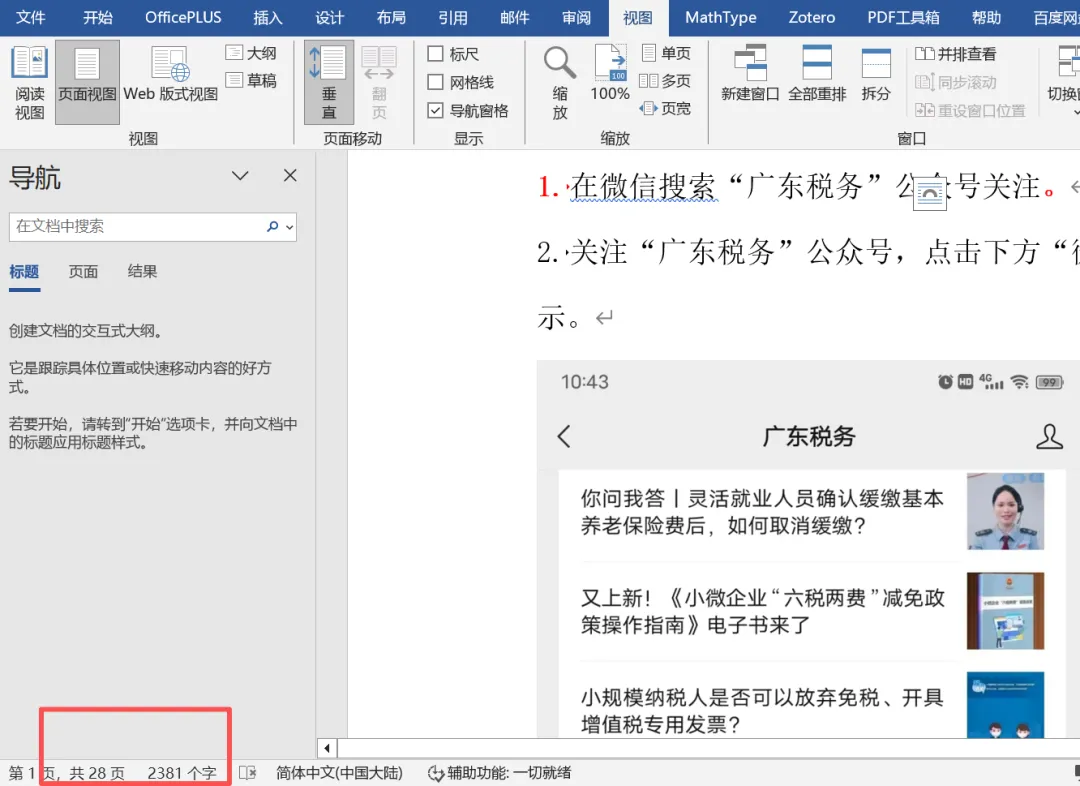This screenshot has width=1080, height=786.
Task: Click horizontal scrollbar left arrow
Action: pyautogui.click(x=327, y=748)
